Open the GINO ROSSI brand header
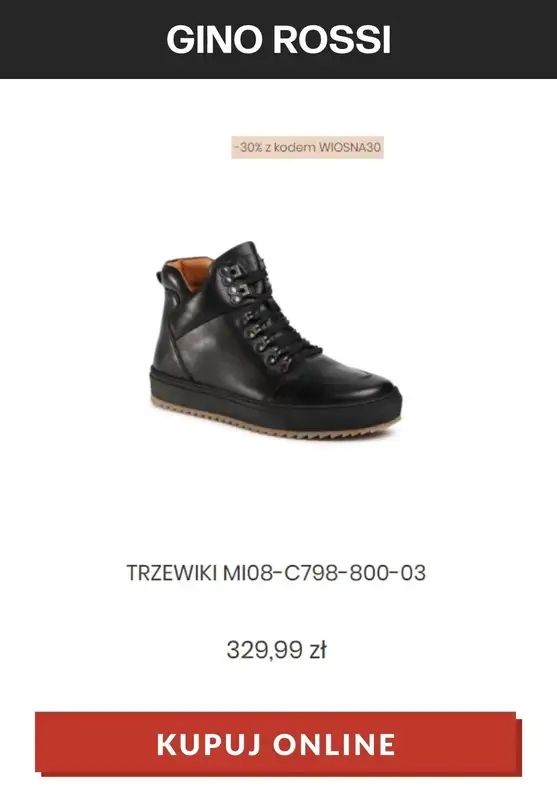 coord(278,39)
